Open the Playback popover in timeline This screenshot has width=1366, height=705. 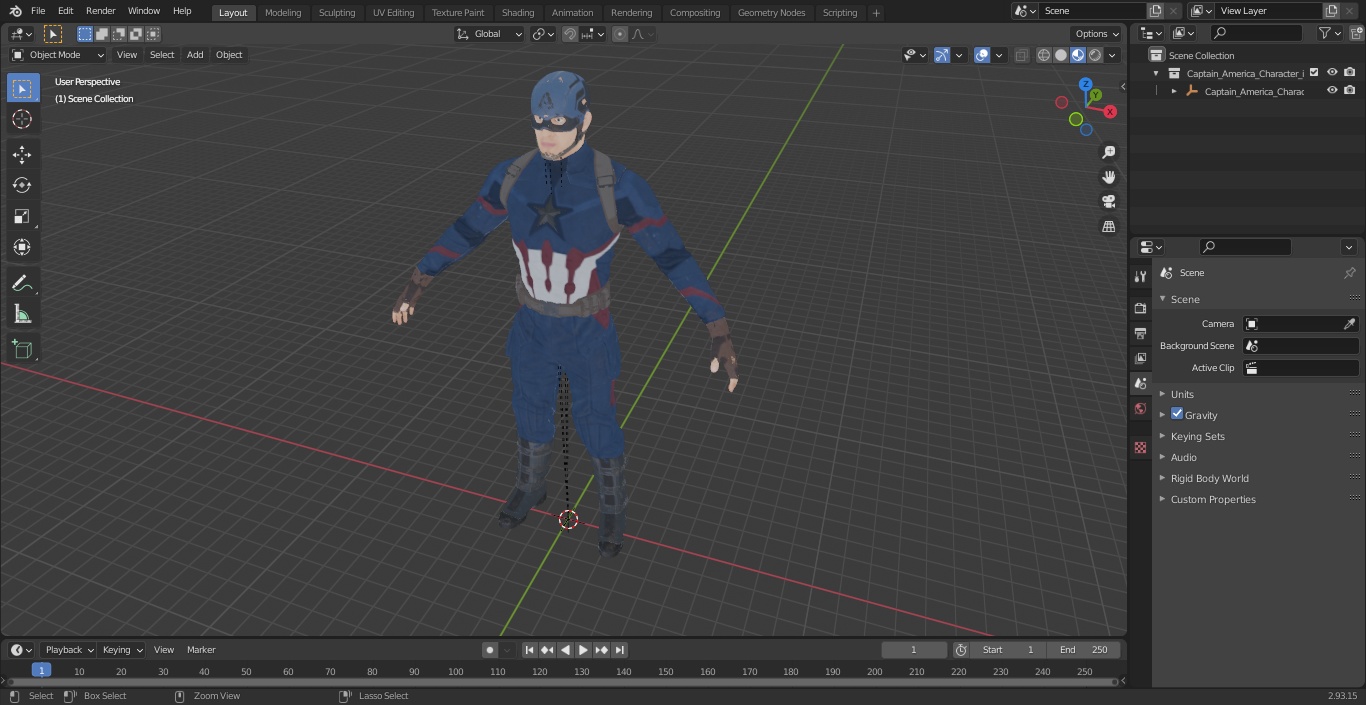click(68, 650)
